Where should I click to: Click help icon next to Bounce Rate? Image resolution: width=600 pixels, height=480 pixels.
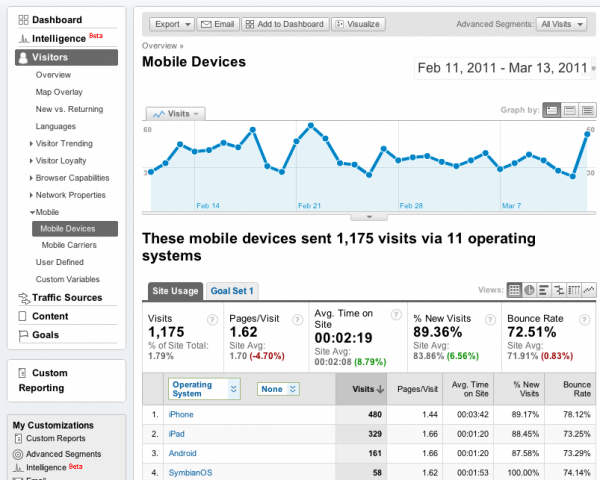584,320
